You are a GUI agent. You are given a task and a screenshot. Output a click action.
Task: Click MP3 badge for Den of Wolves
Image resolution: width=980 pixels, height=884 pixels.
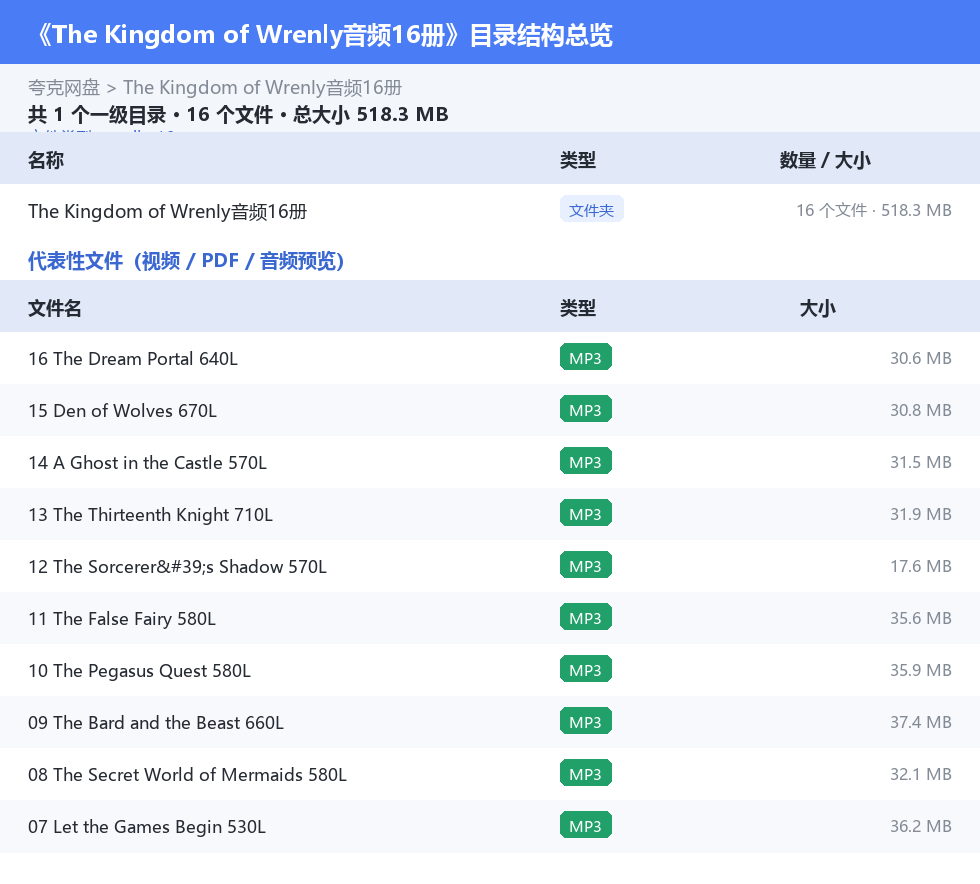point(586,409)
